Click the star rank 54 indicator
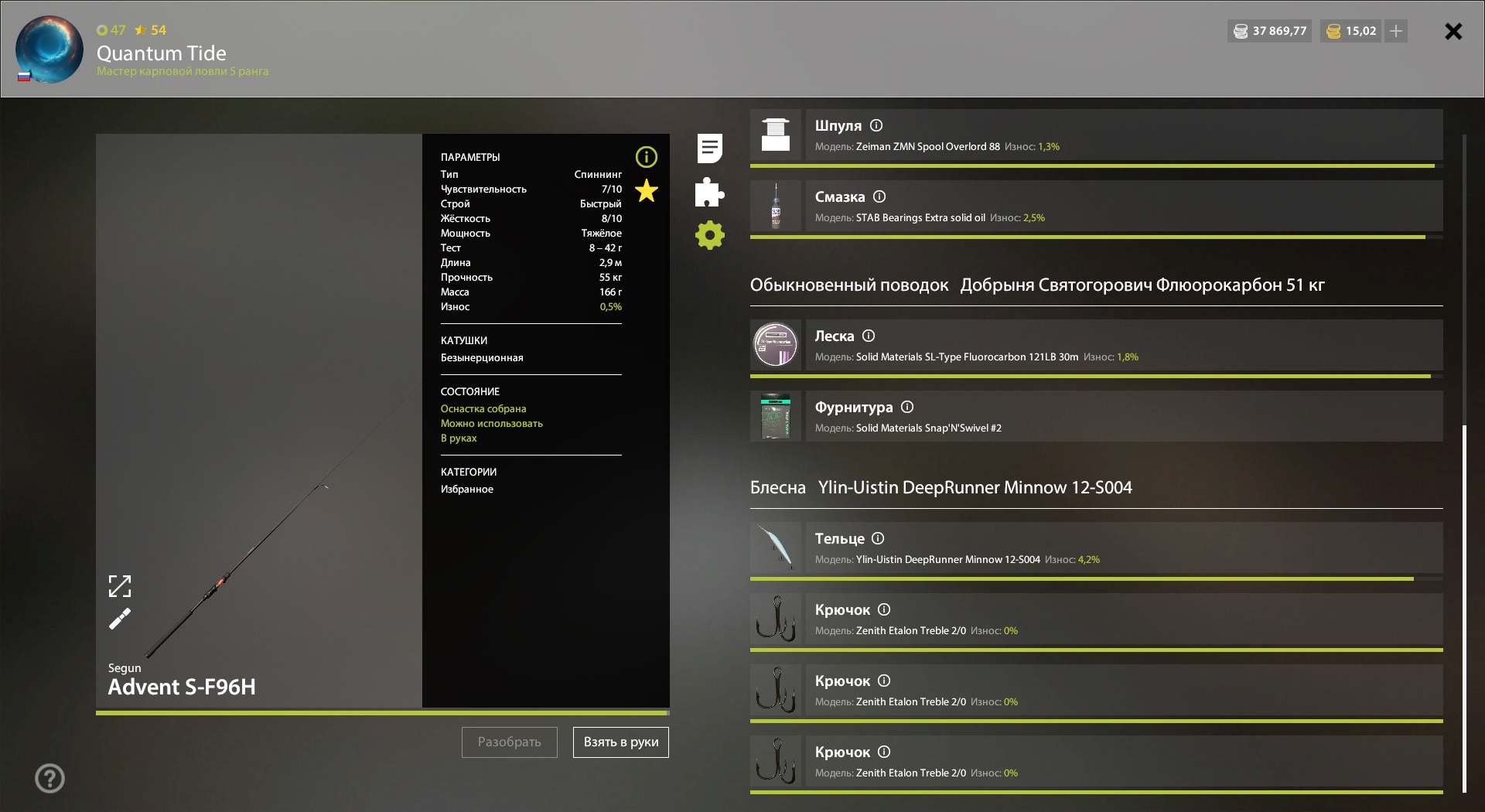 [x=151, y=30]
